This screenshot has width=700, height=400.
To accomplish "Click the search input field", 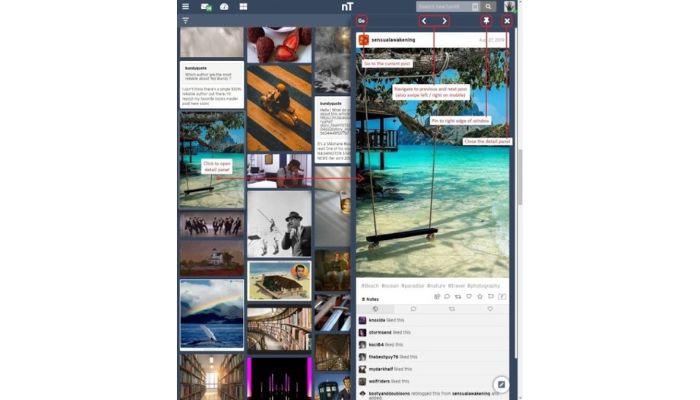I will coord(448,7).
